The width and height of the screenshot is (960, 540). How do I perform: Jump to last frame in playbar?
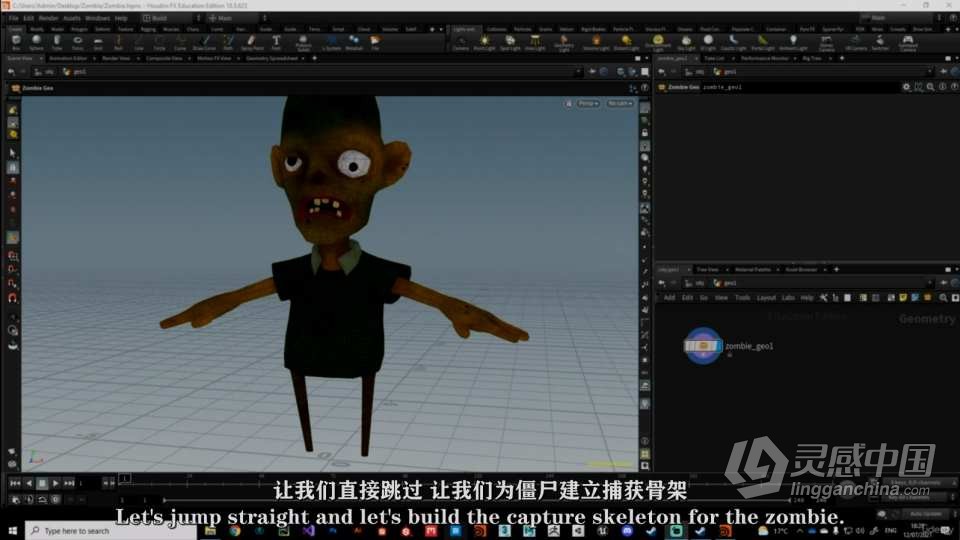(69, 483)
